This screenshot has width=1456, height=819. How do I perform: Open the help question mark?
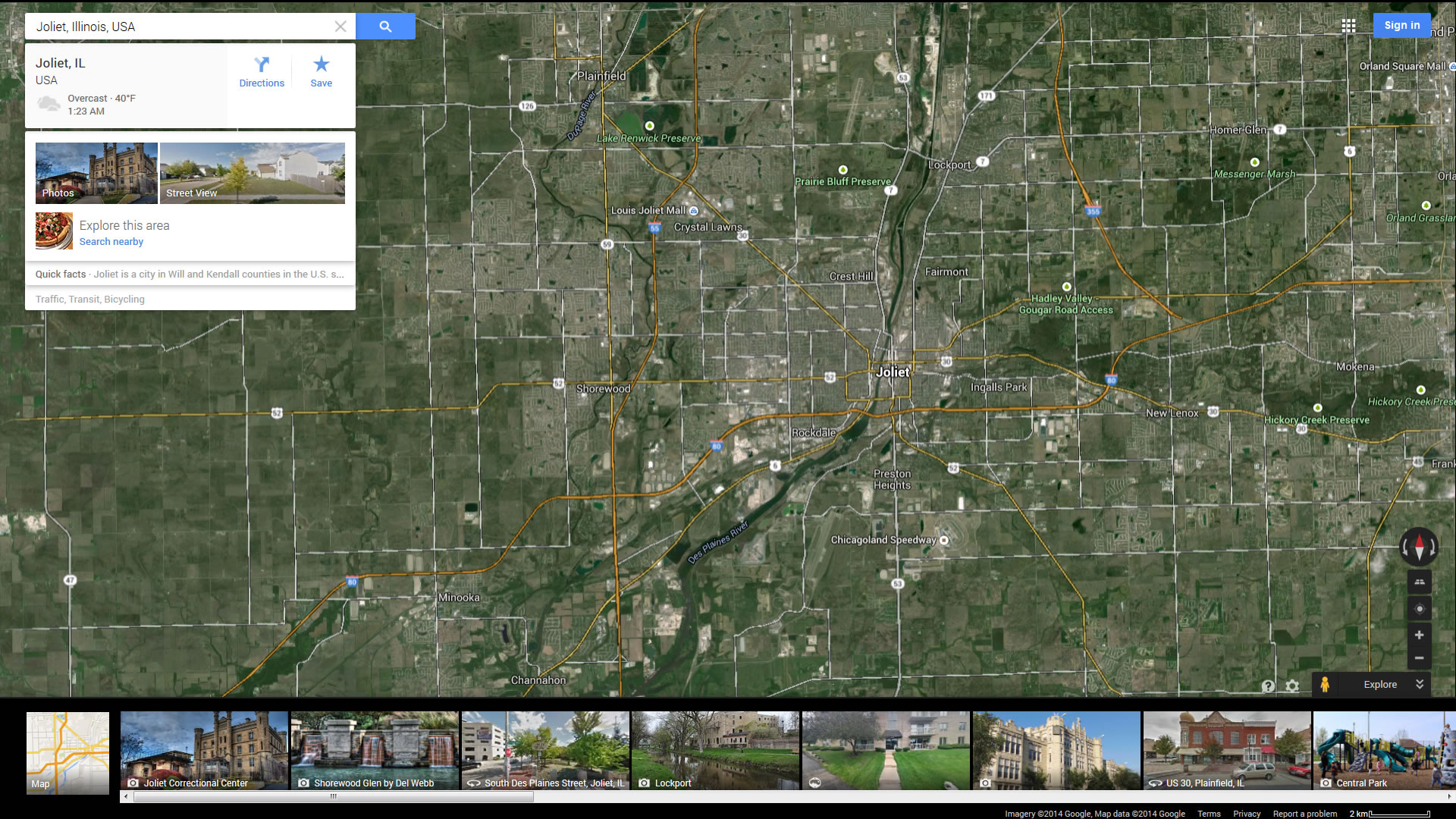point(1268,686)
